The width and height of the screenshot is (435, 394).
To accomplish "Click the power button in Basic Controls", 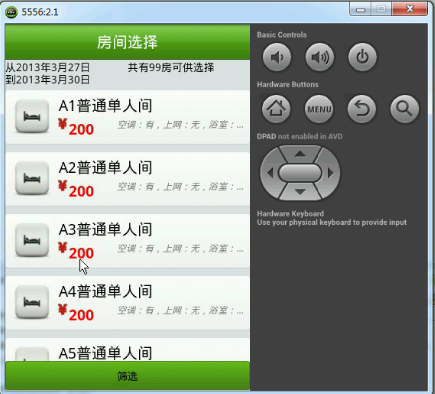I will click(x=362, y=57).
